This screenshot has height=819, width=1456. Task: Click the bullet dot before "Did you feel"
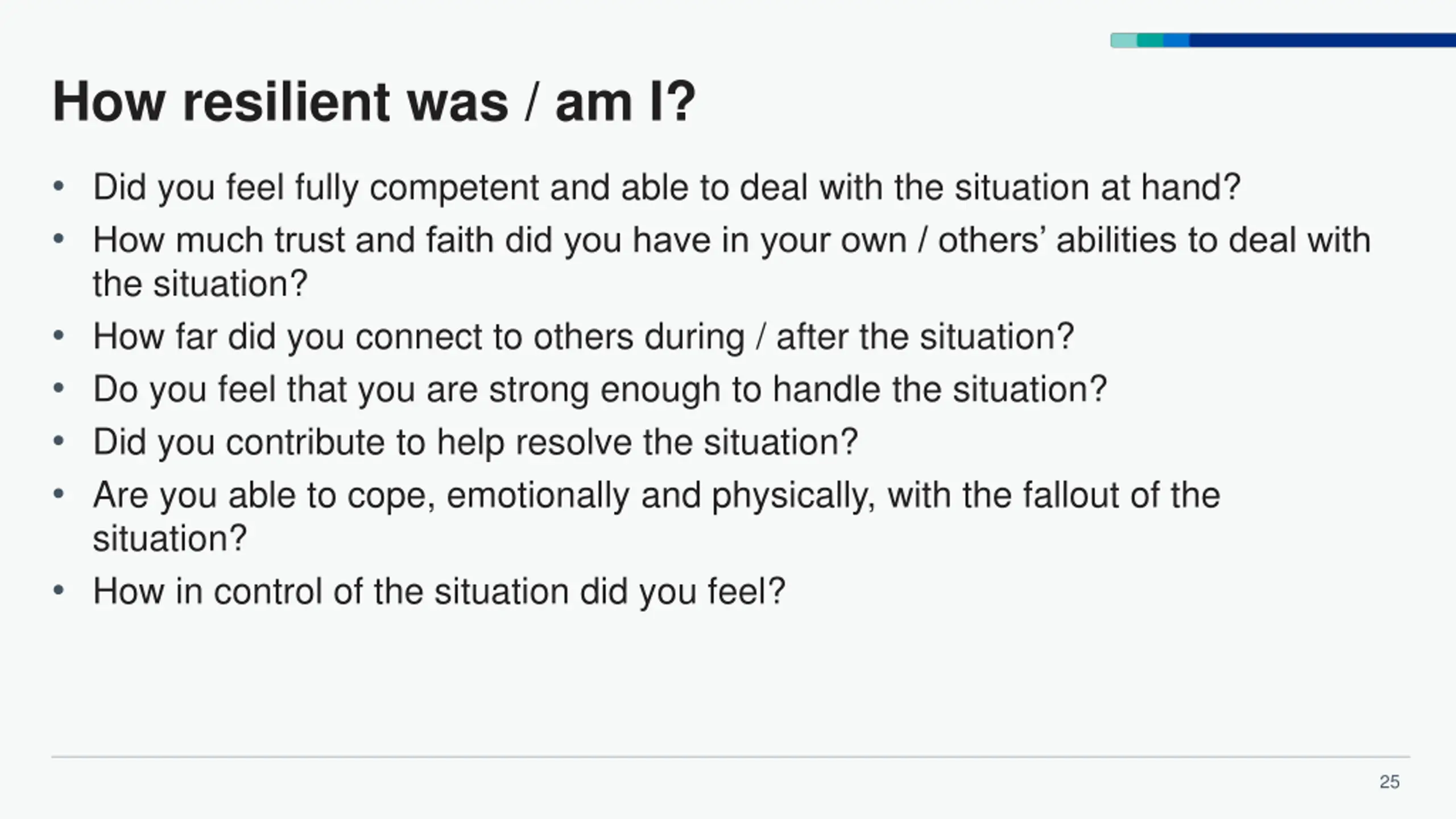[x=59, y=187]
